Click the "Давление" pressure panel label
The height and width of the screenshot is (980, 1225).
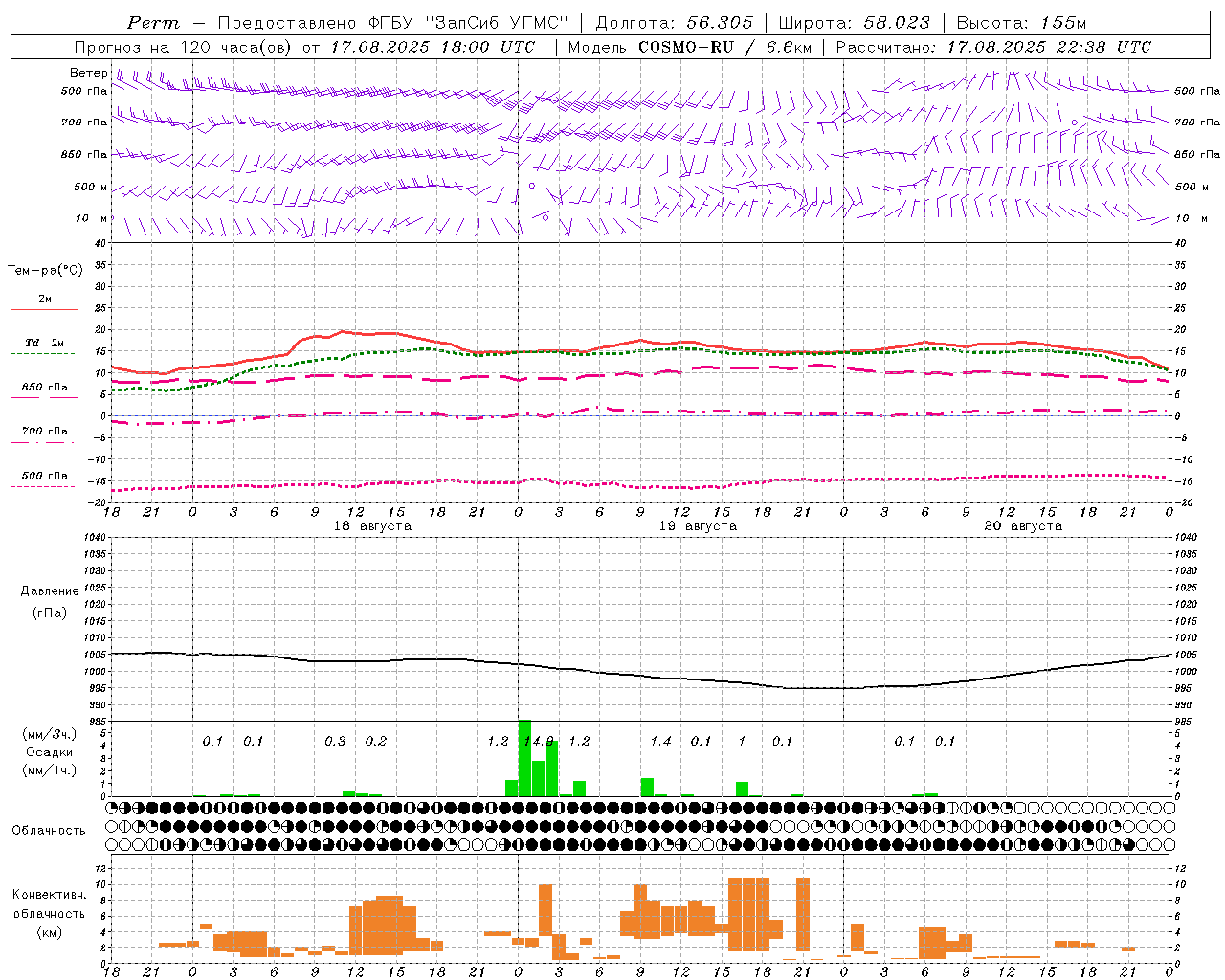[50, 591]
